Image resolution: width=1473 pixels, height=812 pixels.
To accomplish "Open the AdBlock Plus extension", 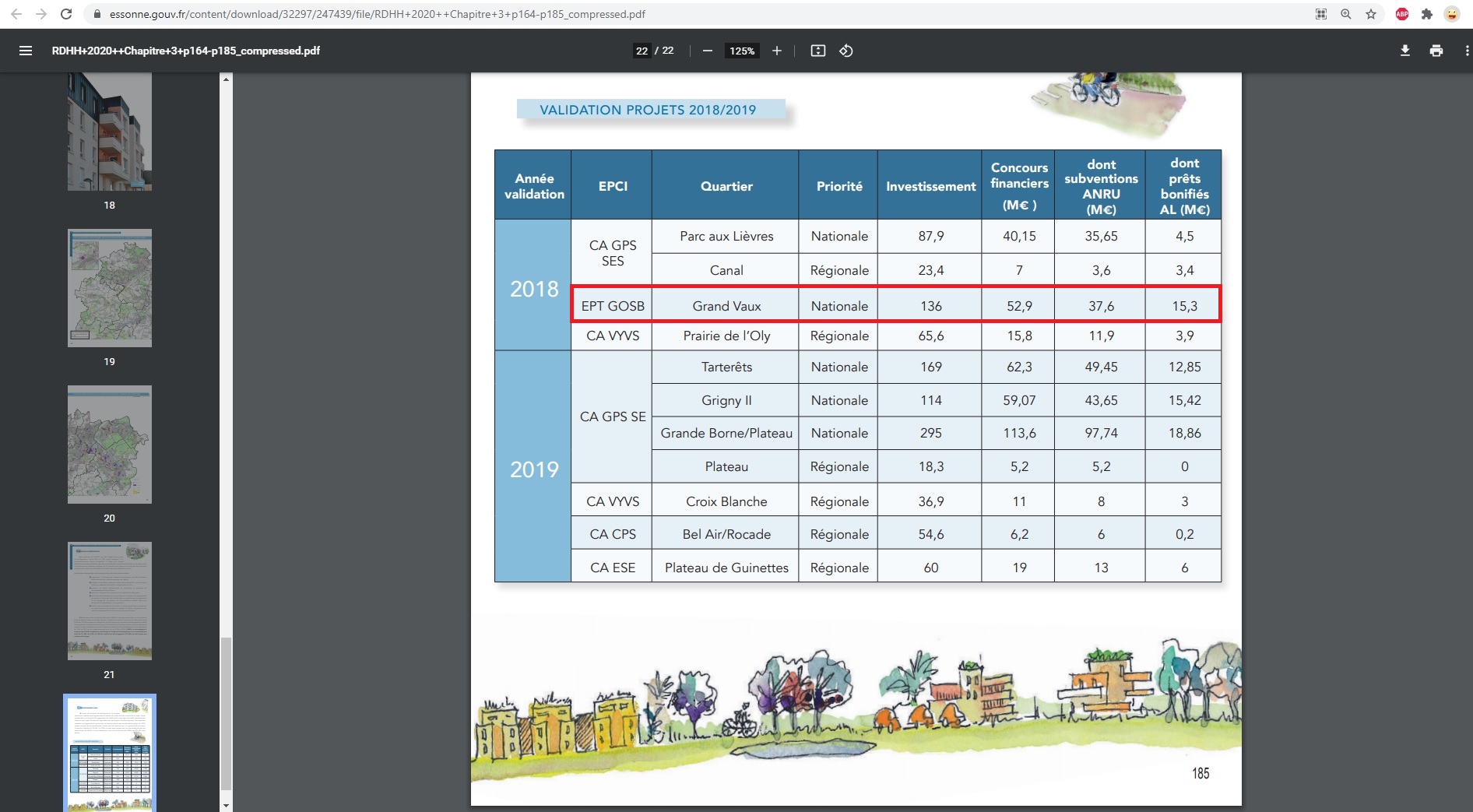I will point(1401,14).
